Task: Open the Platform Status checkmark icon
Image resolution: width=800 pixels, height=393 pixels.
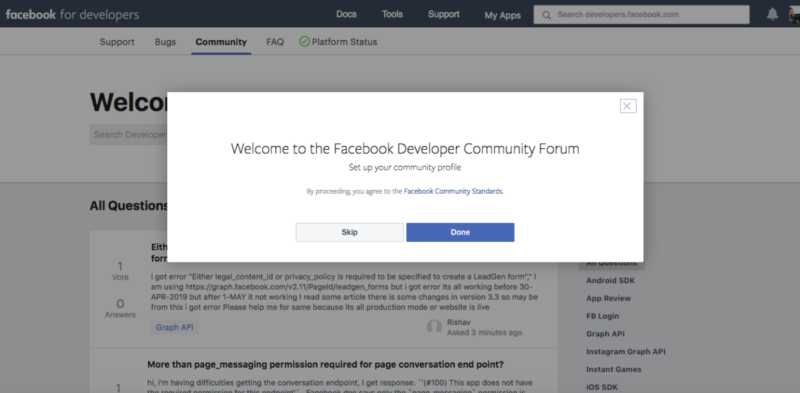Action: (x=305, y=42)
